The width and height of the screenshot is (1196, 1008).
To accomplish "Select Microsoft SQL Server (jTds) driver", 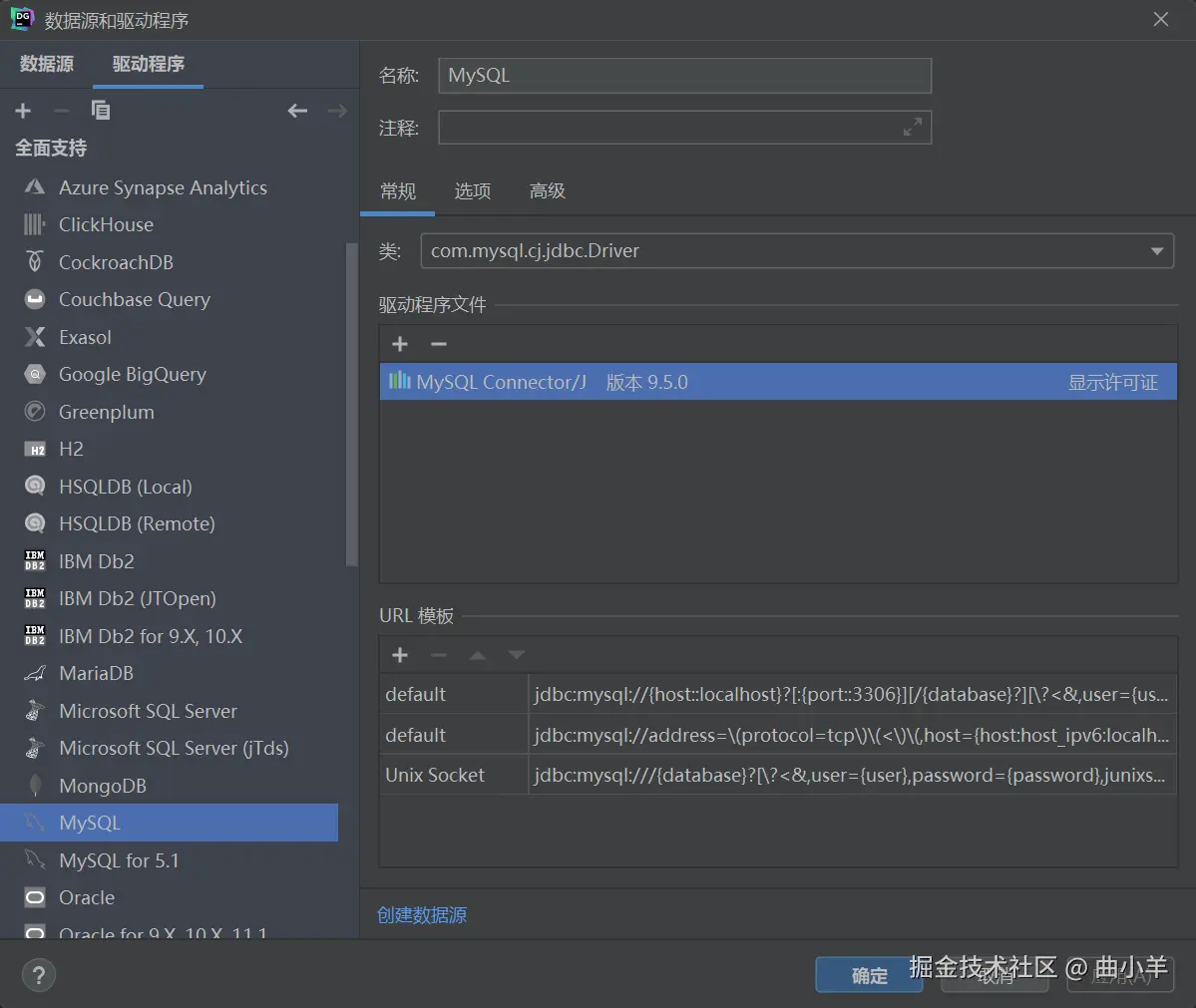I will tap(170, 748).
